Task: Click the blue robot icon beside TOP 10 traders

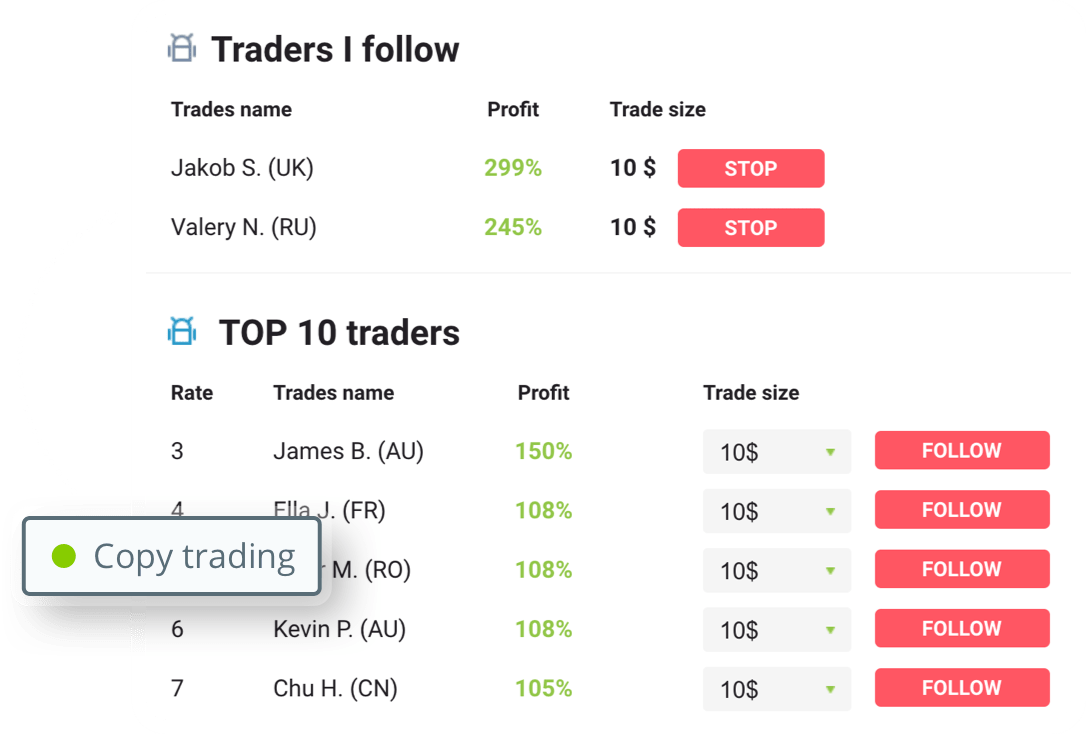Action: pyautogui.click(x=182, y=331)
